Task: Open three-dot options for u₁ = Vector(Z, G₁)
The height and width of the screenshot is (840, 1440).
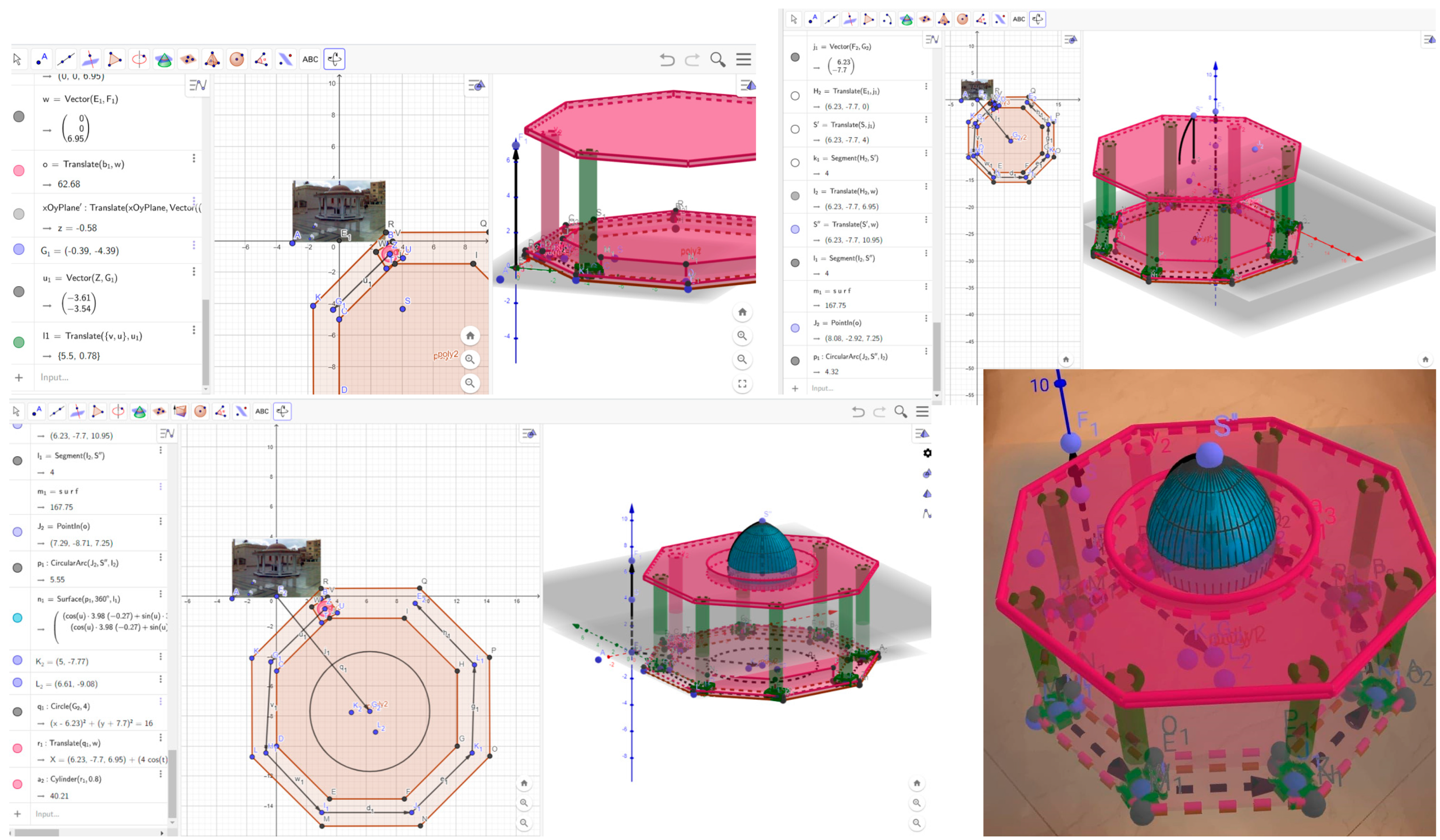Action: [x=193, y=271]
